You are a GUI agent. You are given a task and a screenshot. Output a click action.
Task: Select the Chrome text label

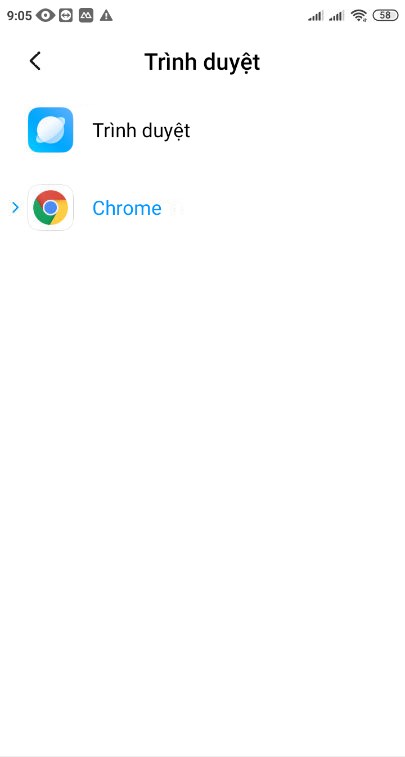pyautogui.click(x=127, y=208)
